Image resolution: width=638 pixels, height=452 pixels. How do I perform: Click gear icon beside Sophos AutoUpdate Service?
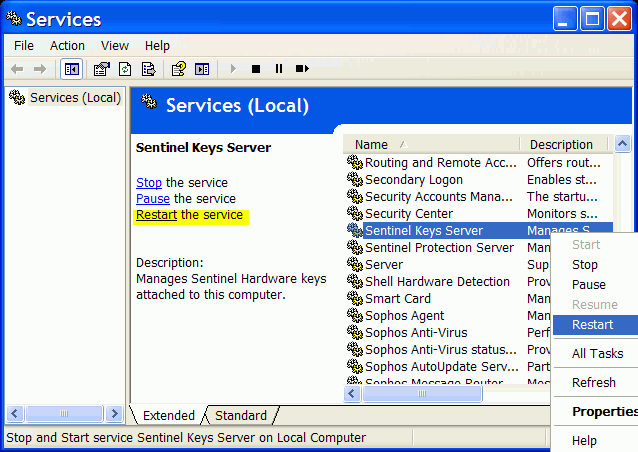[x=355, y=367]
